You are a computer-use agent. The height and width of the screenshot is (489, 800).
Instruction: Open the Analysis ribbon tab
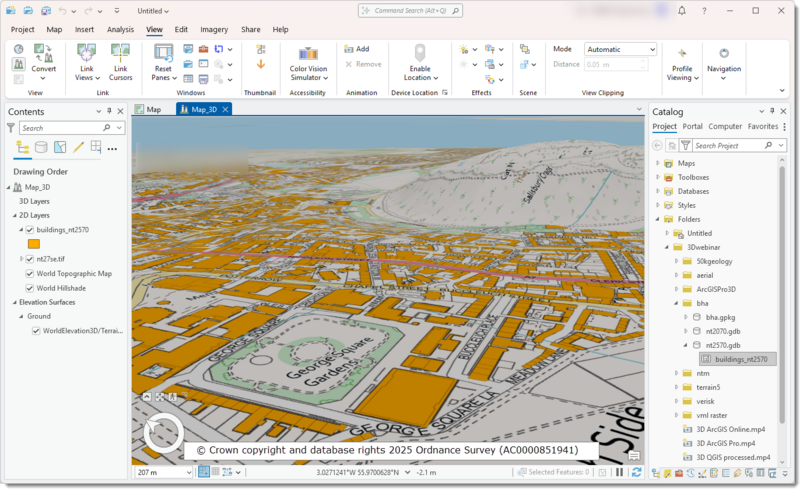[x=120, y=30]
